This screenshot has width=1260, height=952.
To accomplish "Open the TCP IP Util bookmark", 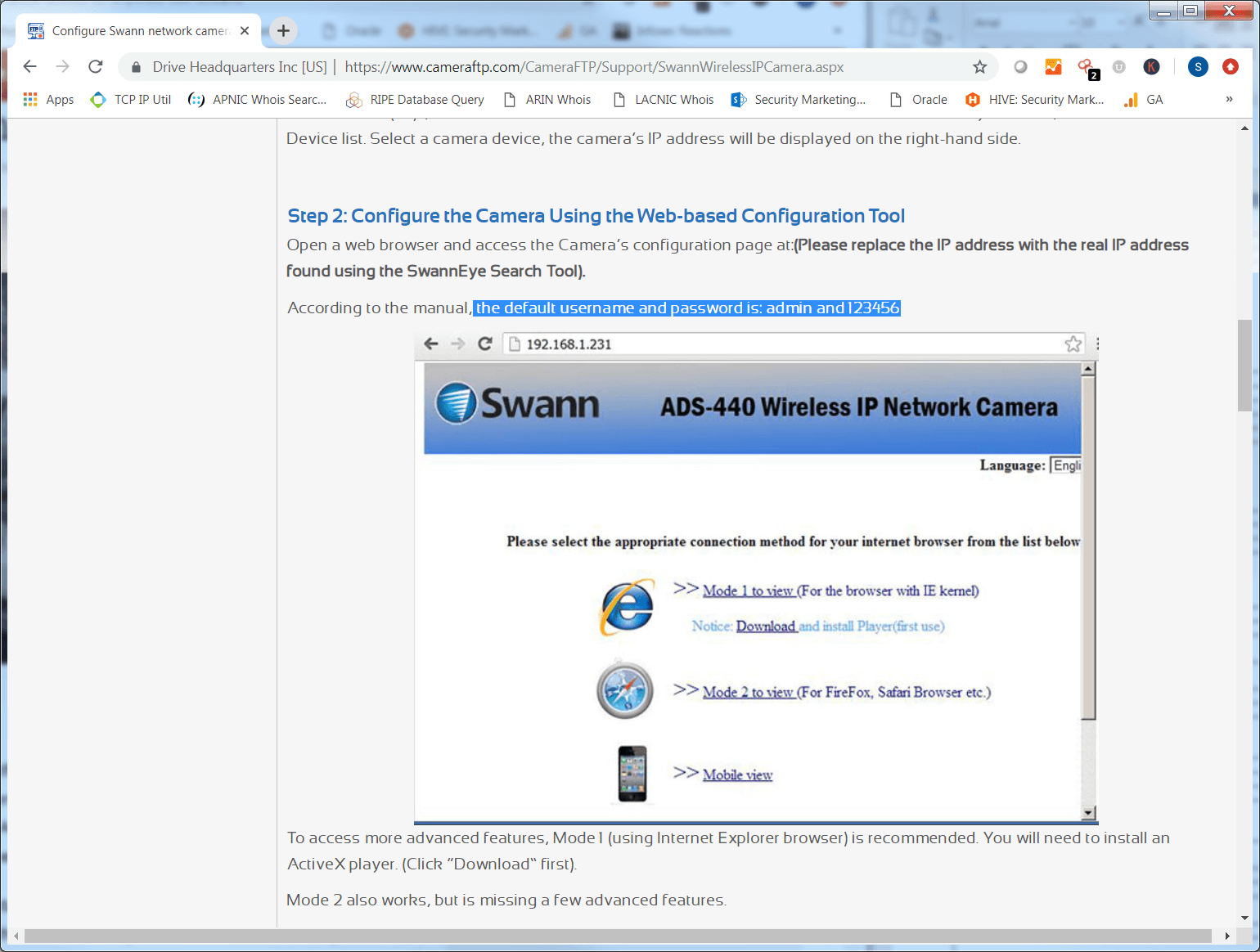I will pos(131,100).
